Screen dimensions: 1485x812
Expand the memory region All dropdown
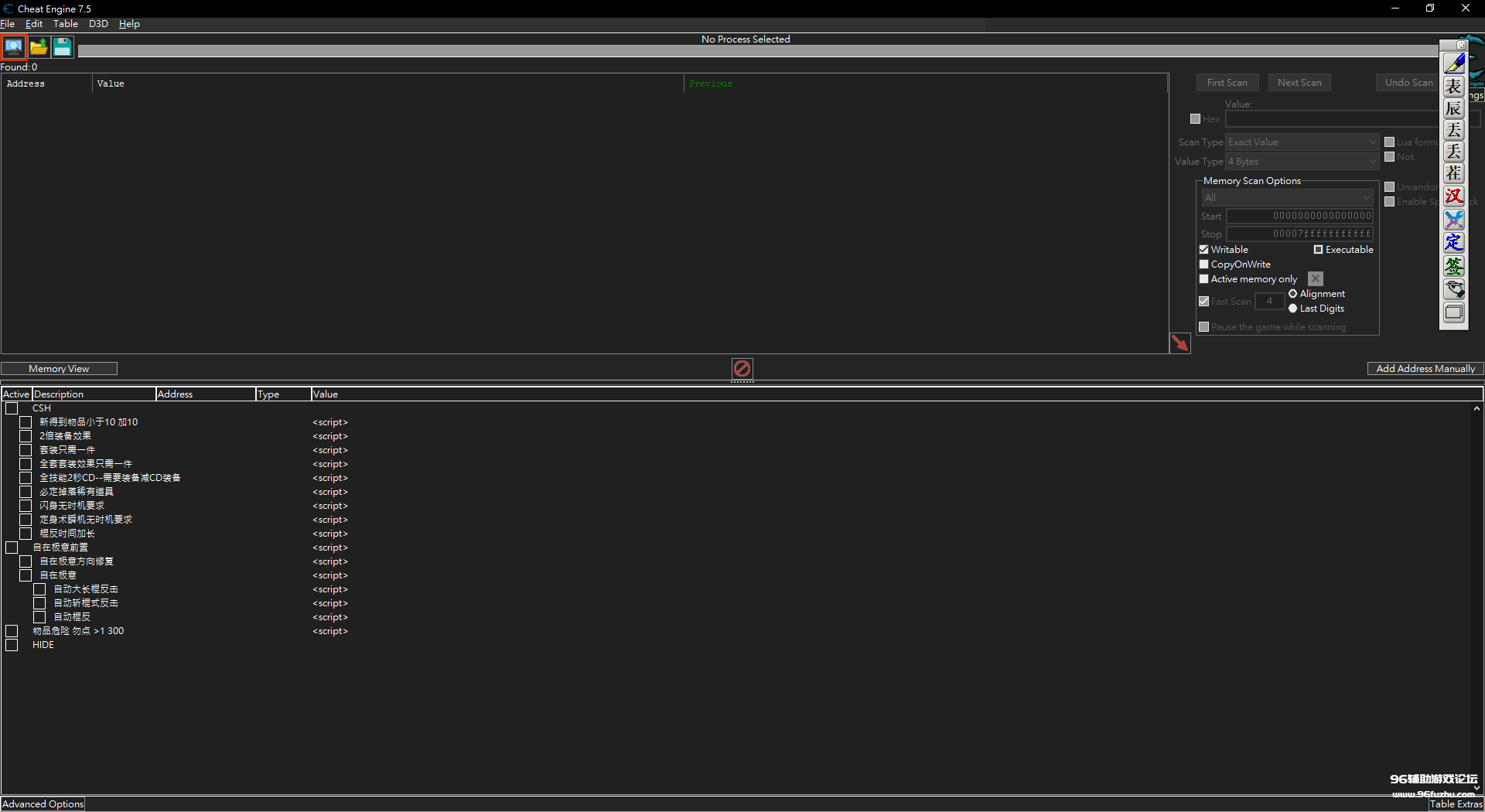[1287, 198]
